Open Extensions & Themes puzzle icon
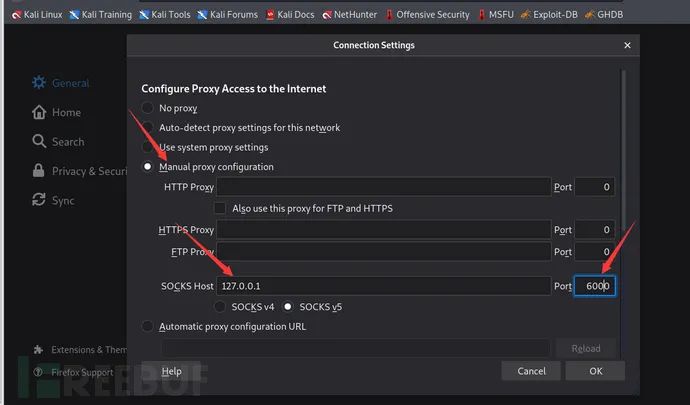690x405 pixels. click(x=38, y=350)
